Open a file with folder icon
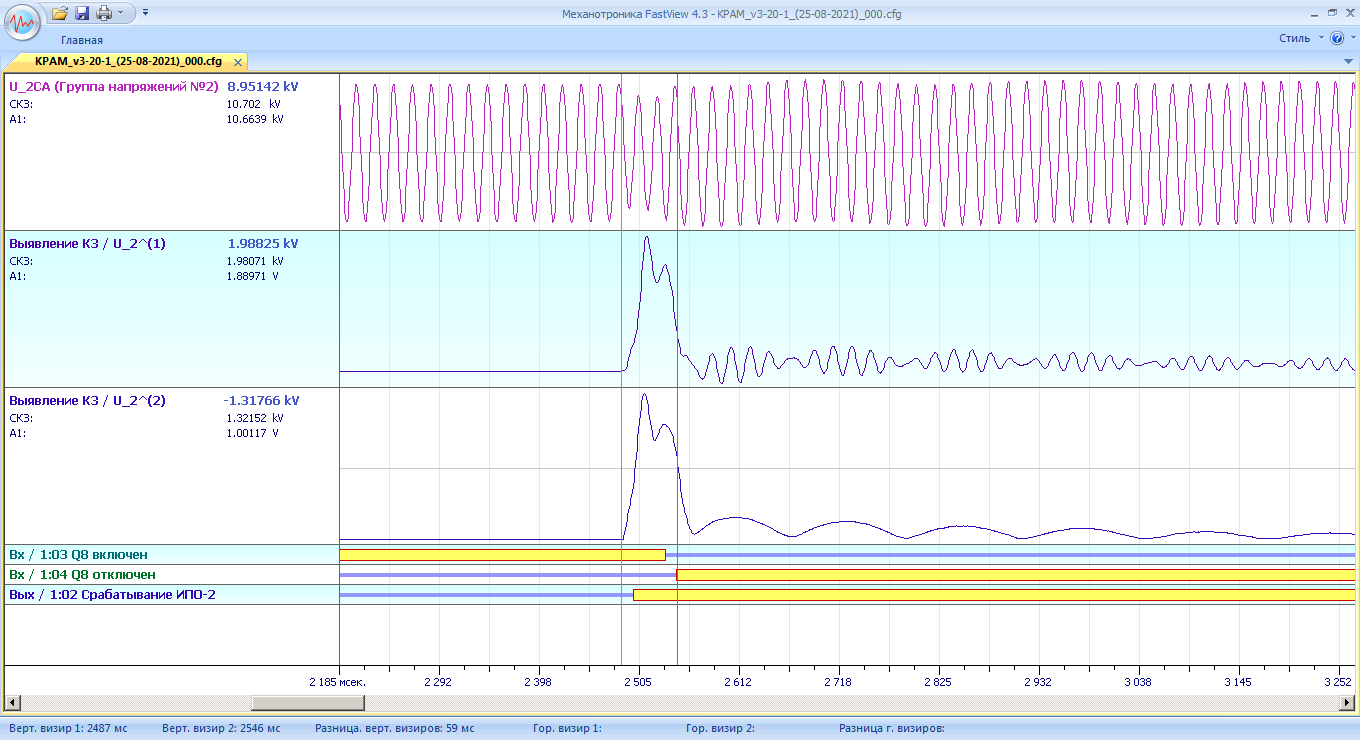The image size is (1360, 740). coord(60,13)
